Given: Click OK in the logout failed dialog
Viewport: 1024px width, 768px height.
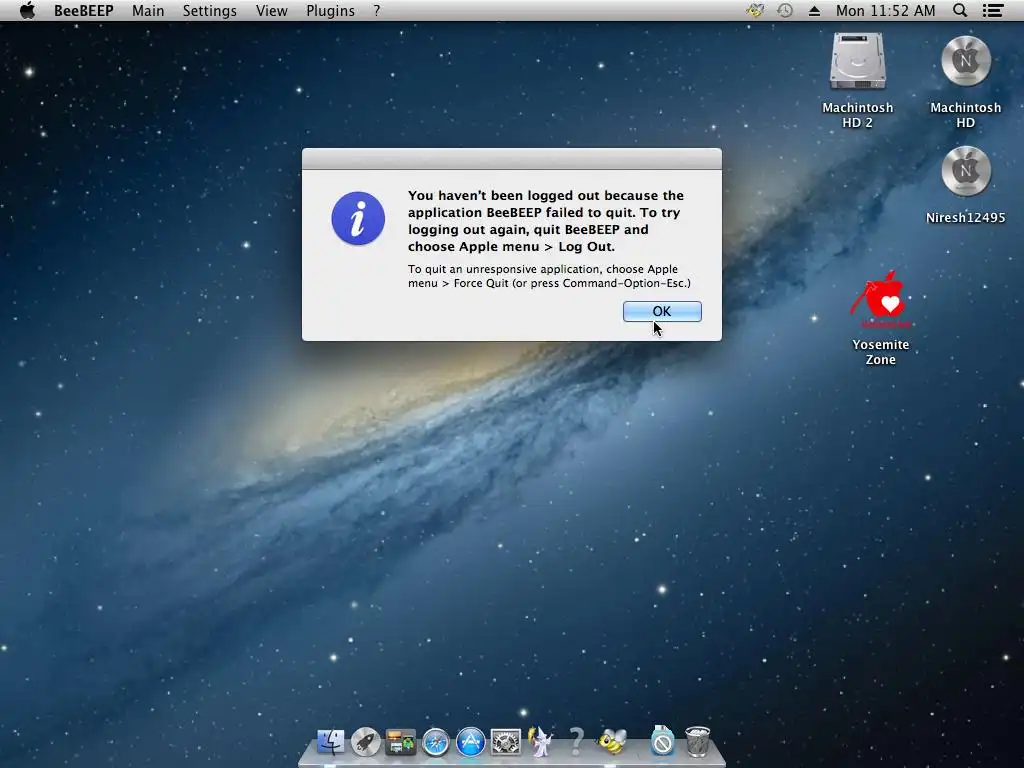Looking at the screenshot, I should (x=662, y=312).
